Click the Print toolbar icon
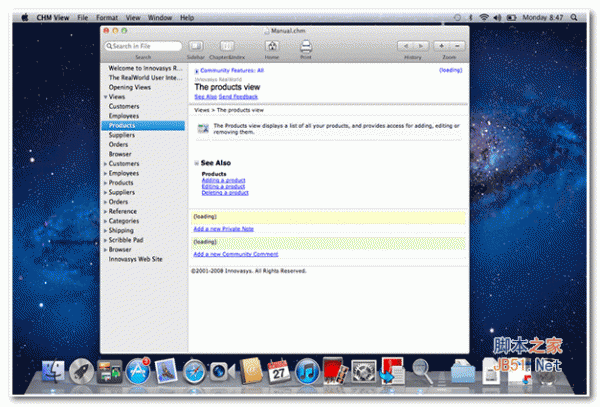This screenshot has width=600, height=407. 306,46
